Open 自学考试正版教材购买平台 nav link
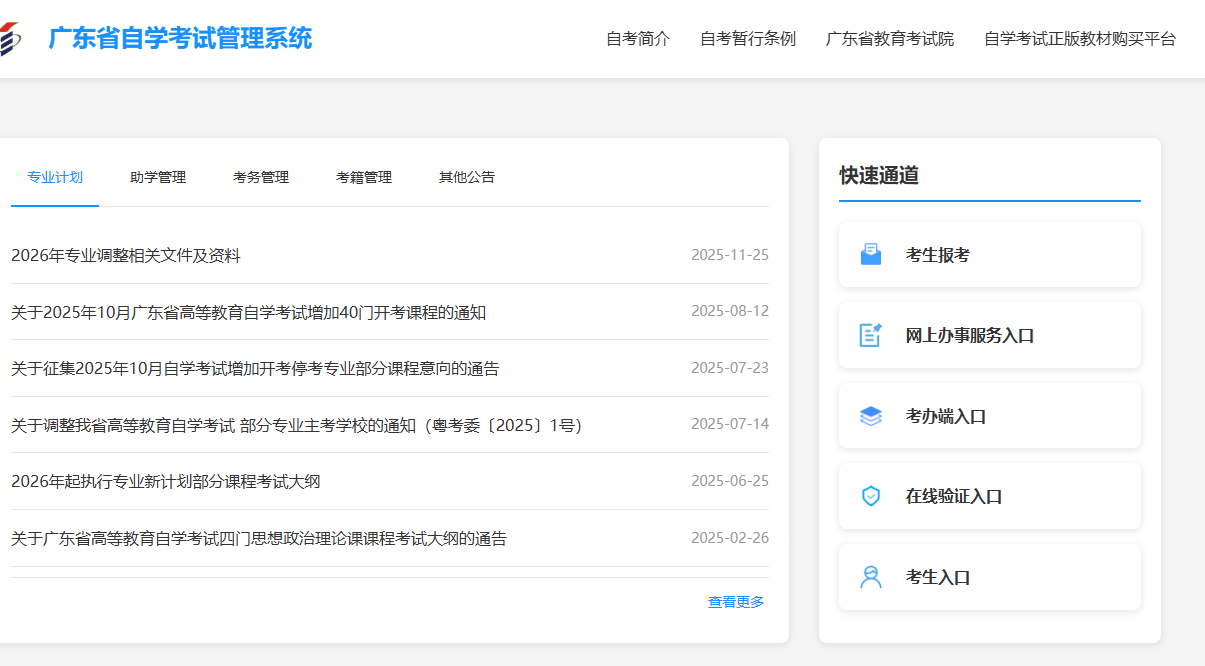Image resolution: width=1205 pixels, height=666 pixels. [x=1080, y=39]
